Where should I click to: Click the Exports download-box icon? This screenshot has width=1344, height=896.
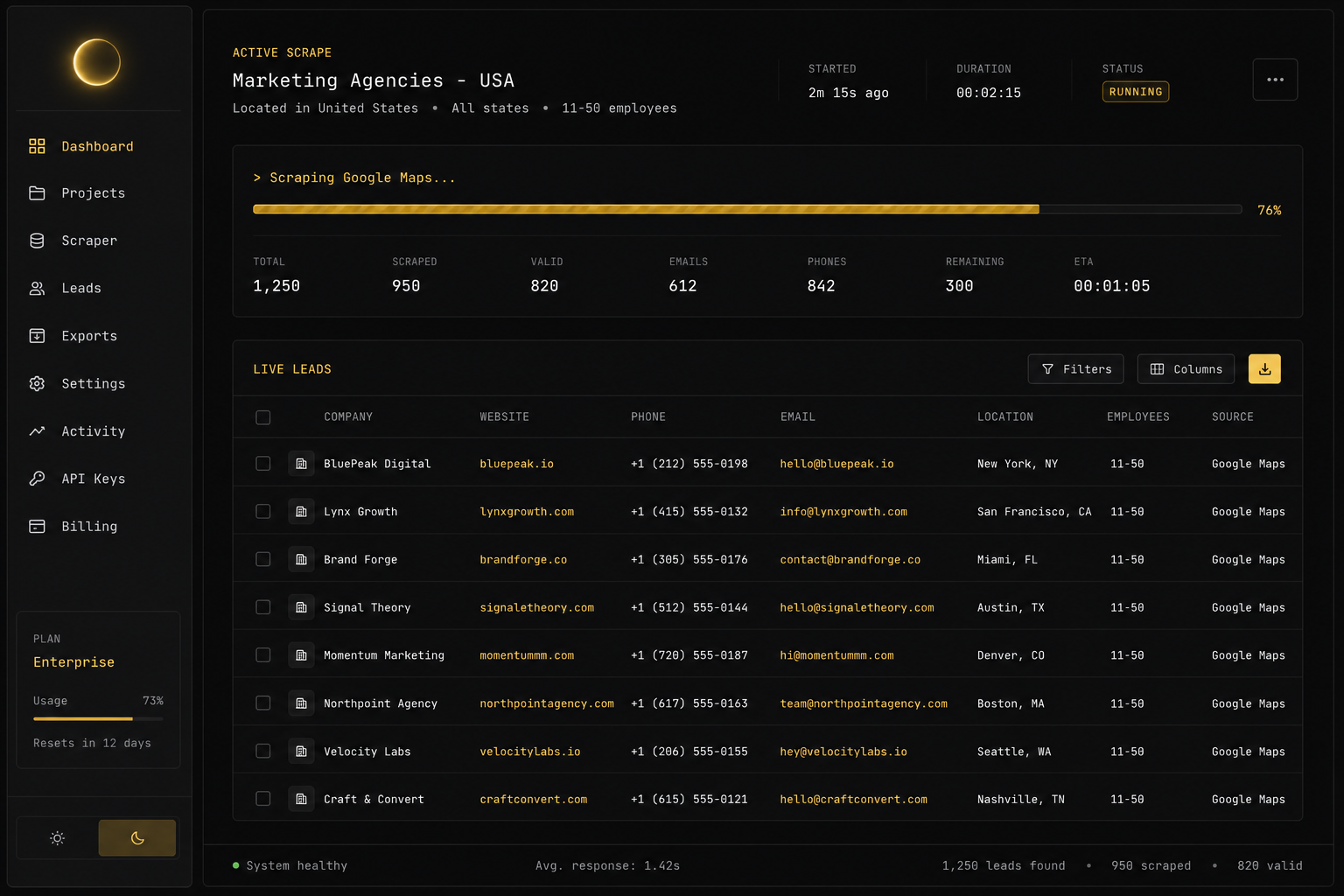tap(37, 336)
